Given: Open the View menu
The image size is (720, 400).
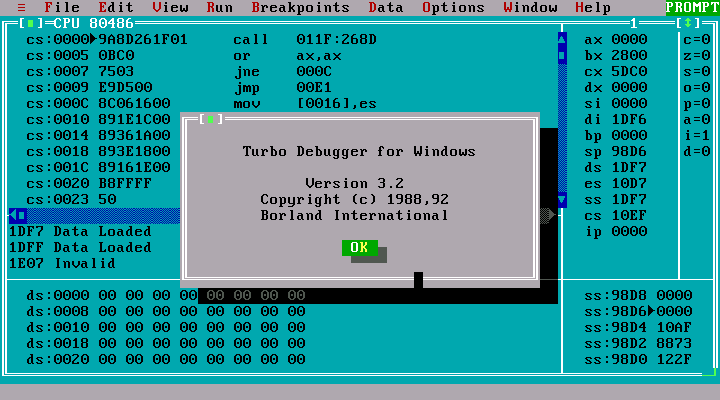Looking at the screenshot, I should tap(170, 7).
